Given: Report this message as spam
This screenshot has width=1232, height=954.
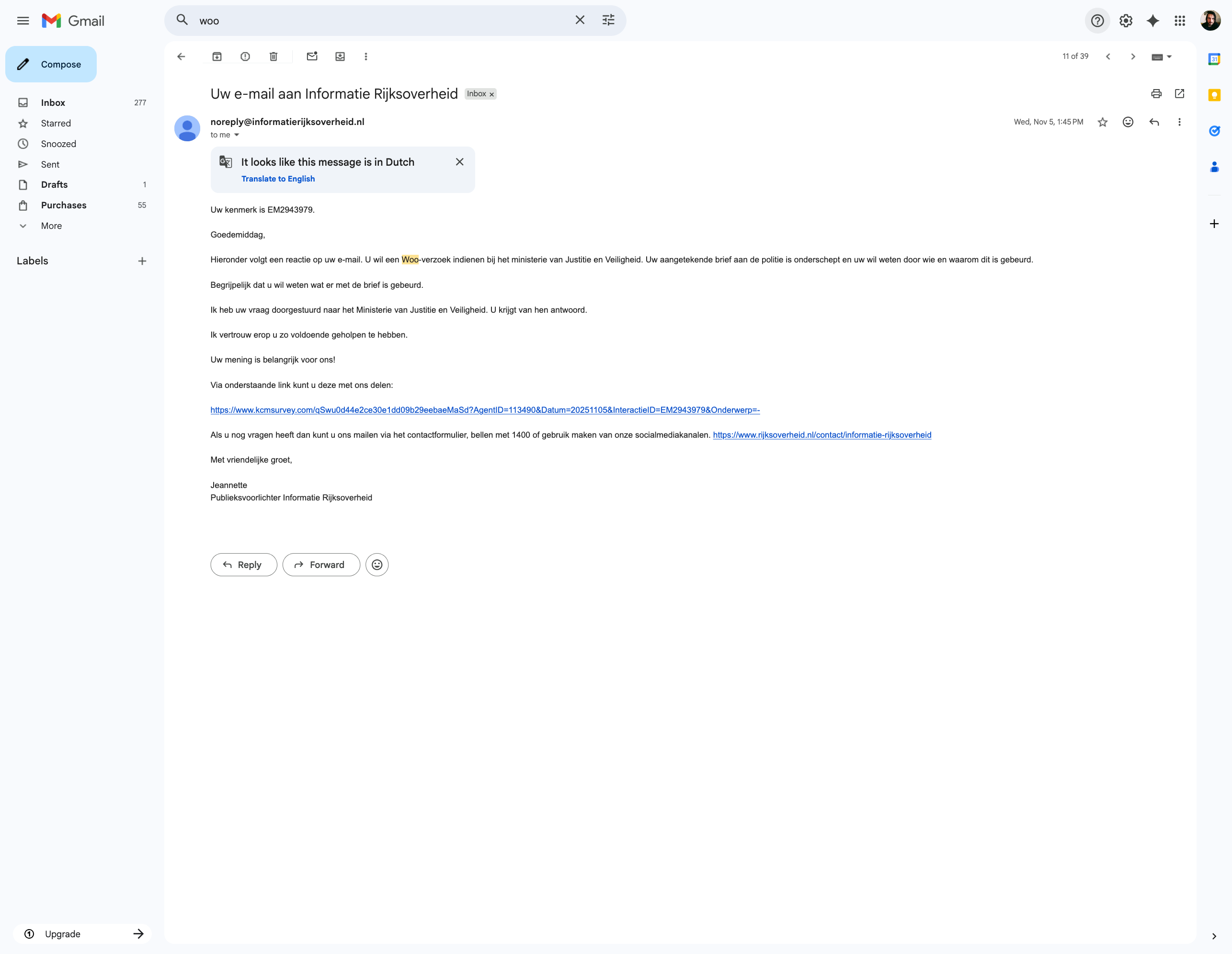Looking at the screenshot, I should tap(245, 57).
